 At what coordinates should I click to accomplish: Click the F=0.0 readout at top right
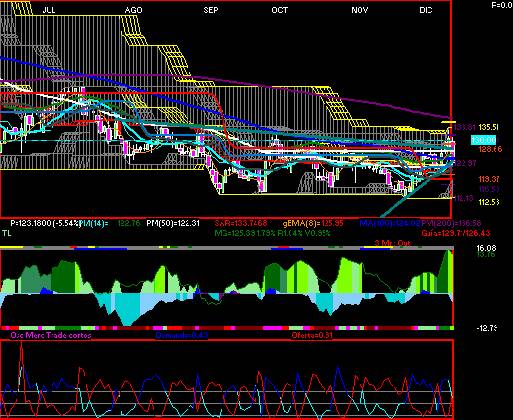click(502, 5)
